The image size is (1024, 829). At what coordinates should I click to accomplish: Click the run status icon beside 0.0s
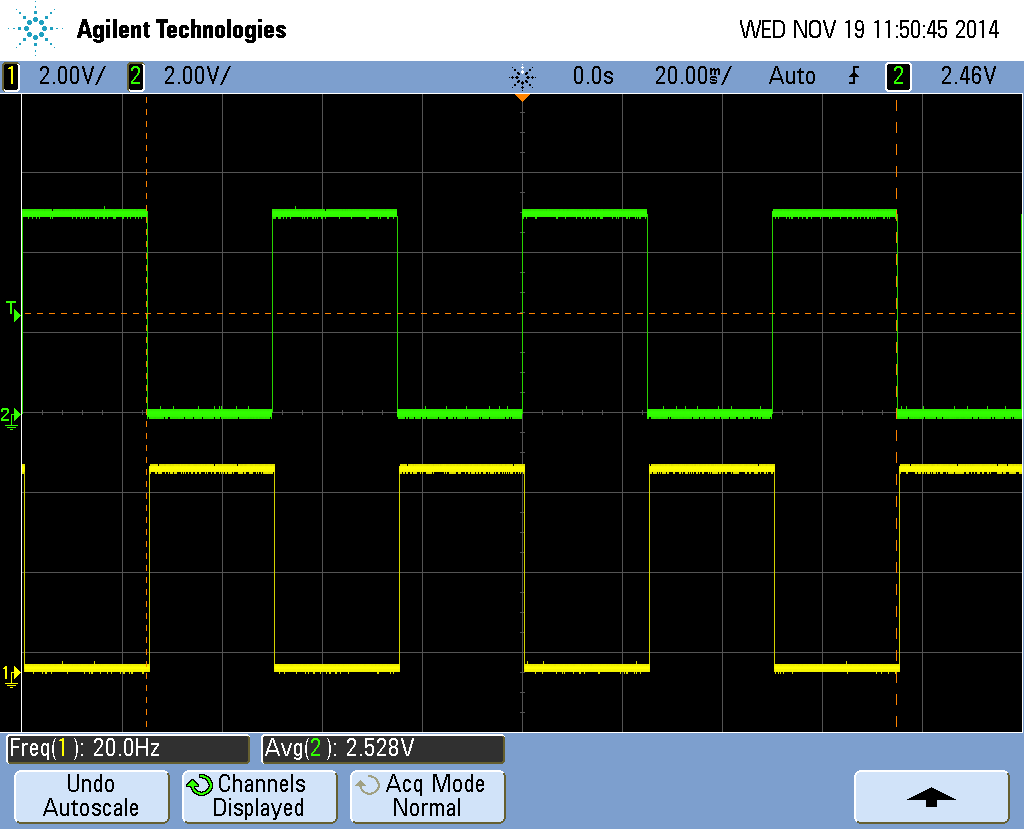tap(522, 76)
